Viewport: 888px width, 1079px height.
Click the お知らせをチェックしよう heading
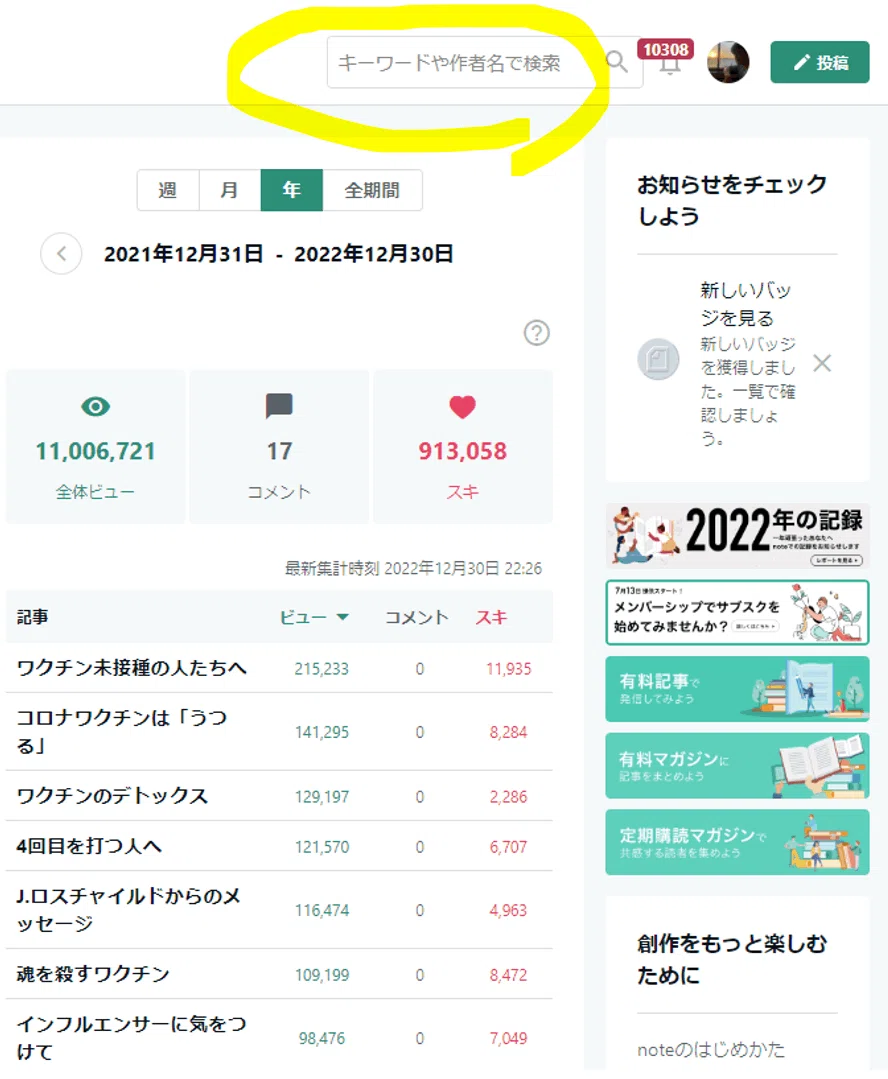[x=732, y=200]
